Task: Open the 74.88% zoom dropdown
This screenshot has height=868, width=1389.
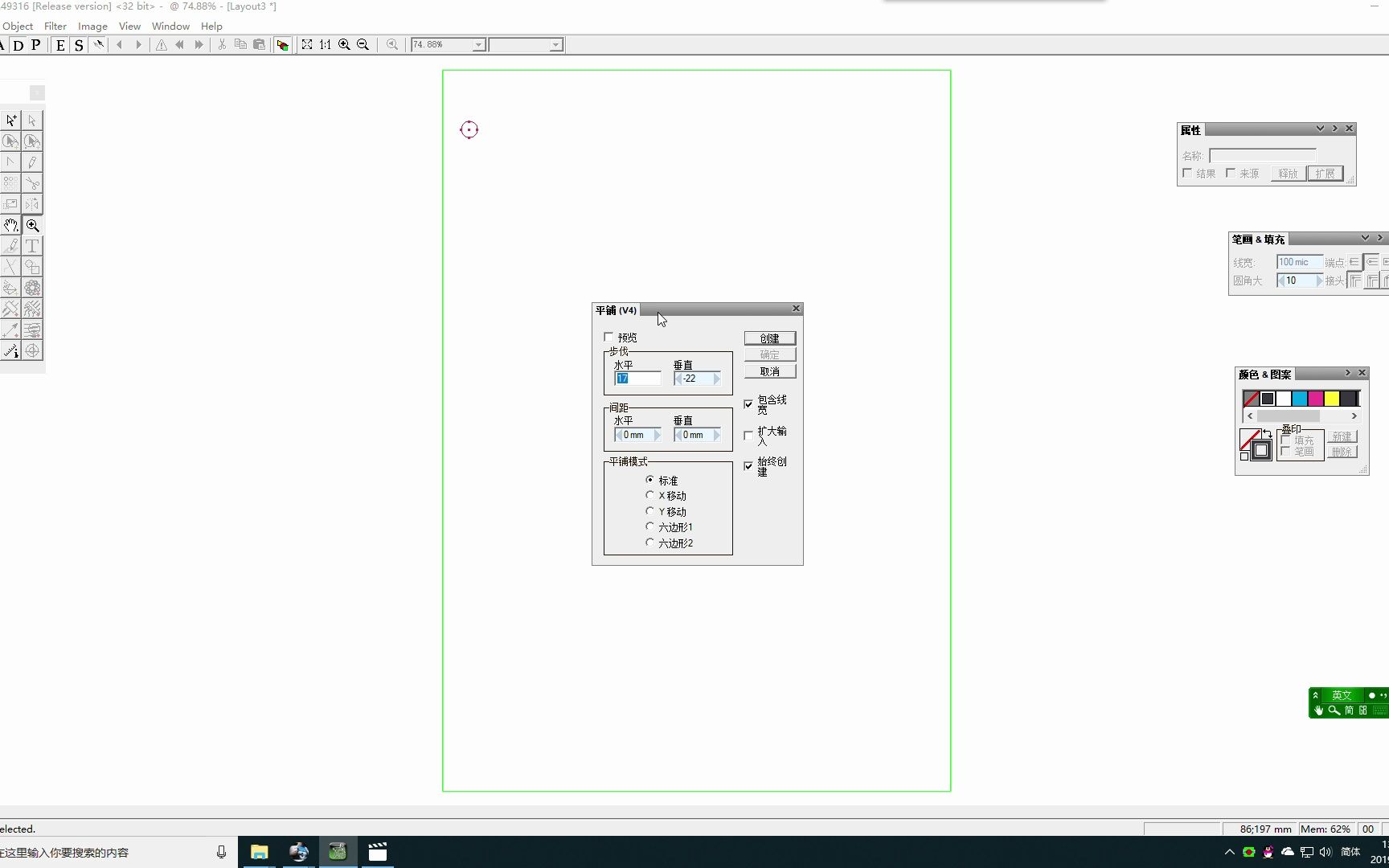Action: 478,45
